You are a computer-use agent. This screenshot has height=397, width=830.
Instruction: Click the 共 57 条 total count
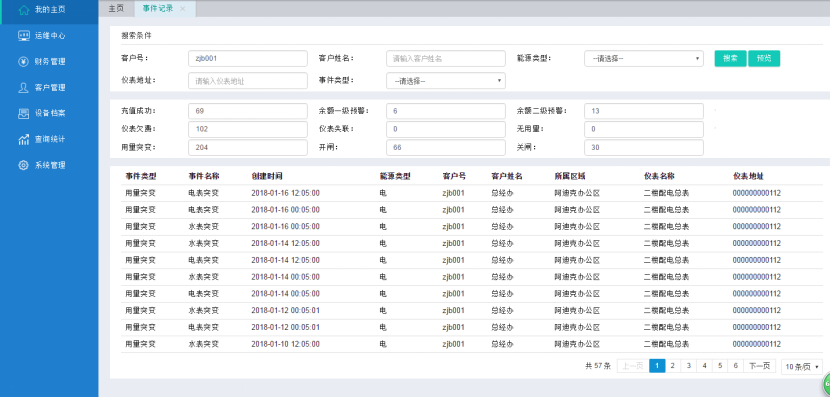click(598, 366)
